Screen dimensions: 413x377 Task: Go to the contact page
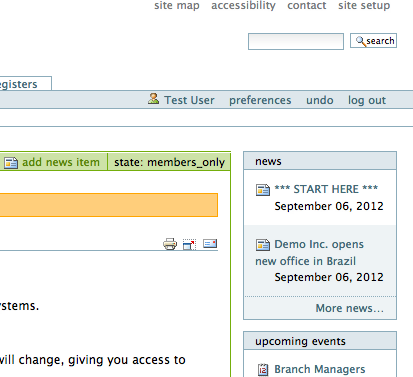point(307,5)
